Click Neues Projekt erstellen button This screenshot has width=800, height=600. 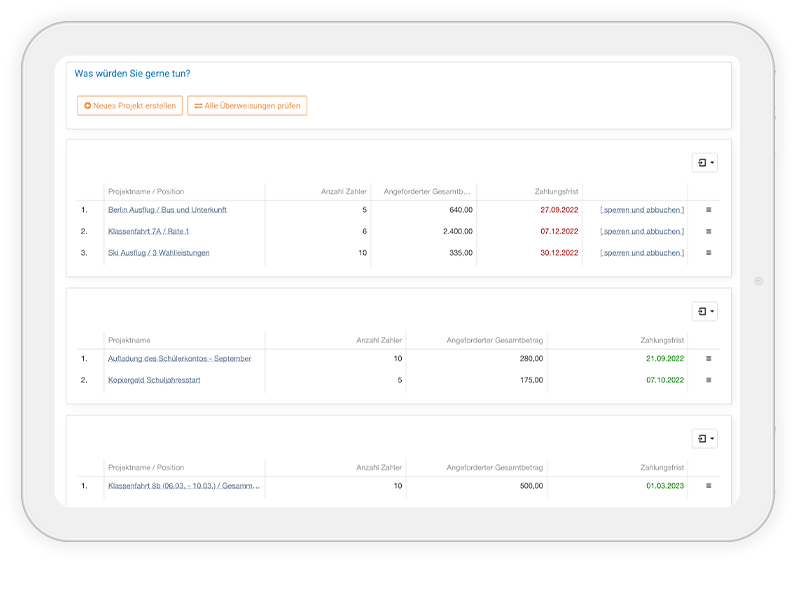coord(130,106)
